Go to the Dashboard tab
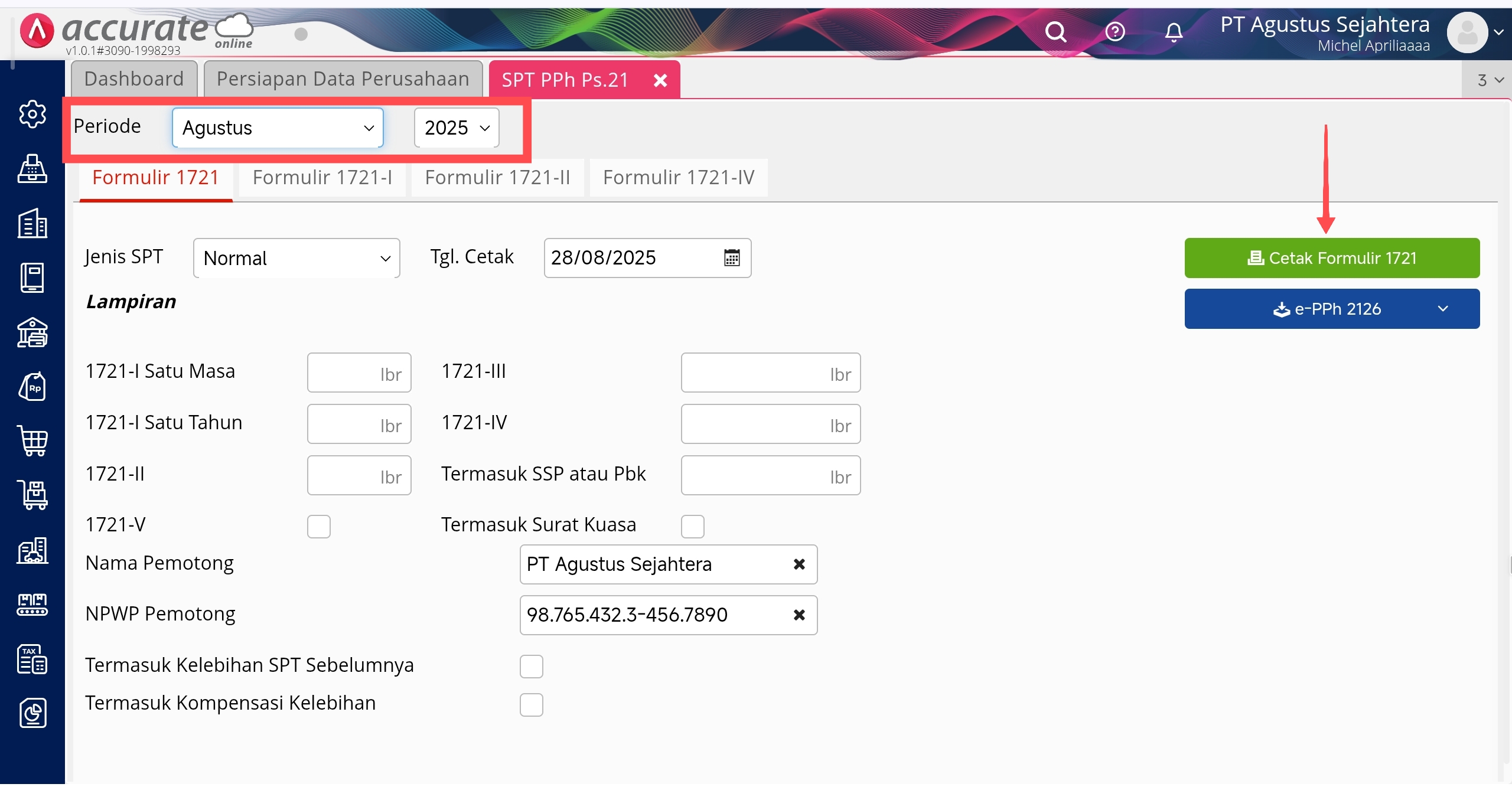The height and width of the screenshot is (787, 1512). click(x=134, y=79)
